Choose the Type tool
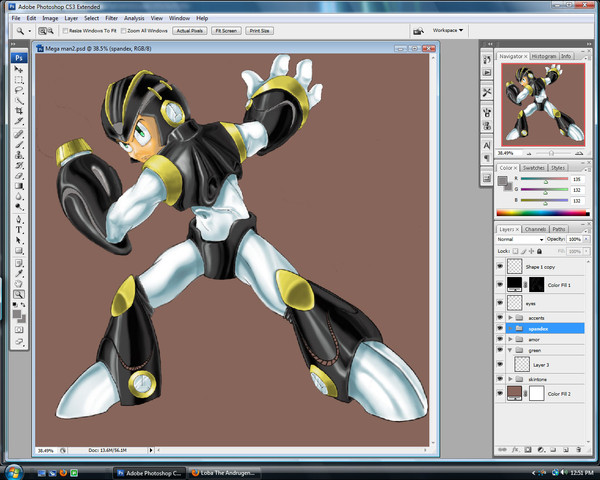The width and height of the screenshot is (600, 480). (19, 229)
